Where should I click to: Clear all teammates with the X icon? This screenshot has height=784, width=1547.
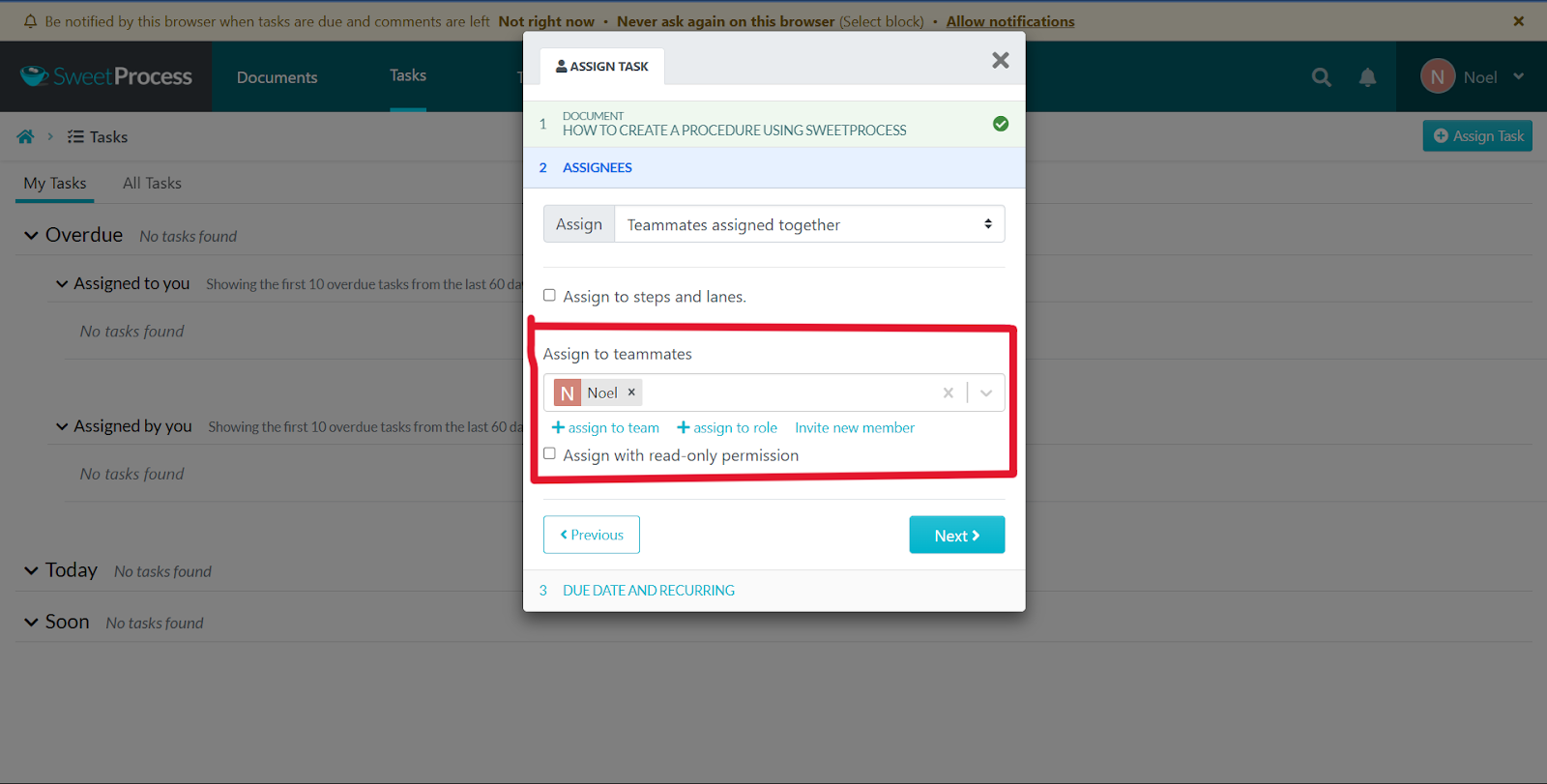pos(948,392)
